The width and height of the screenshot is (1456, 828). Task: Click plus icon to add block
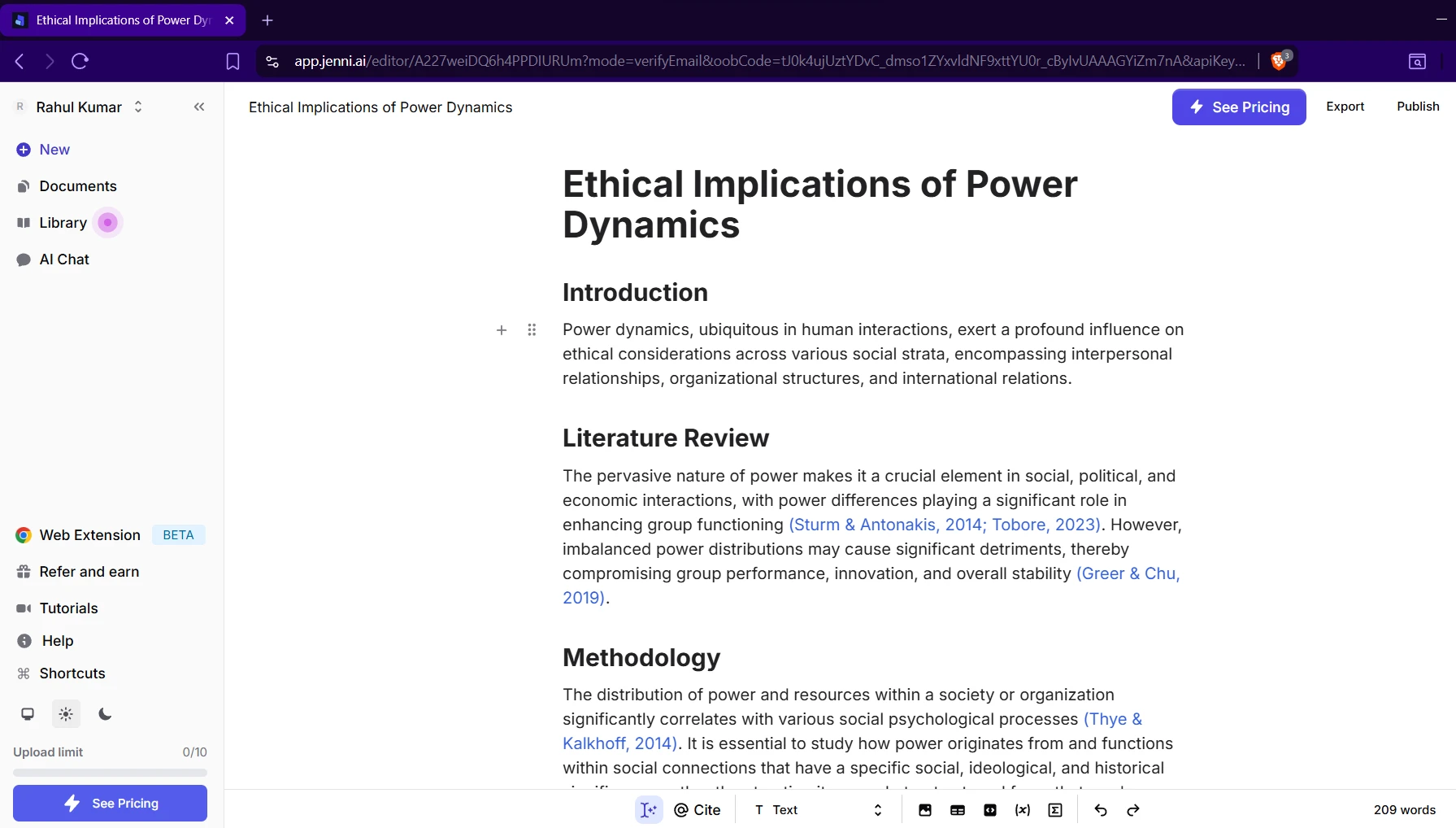(x=502, y=330)
